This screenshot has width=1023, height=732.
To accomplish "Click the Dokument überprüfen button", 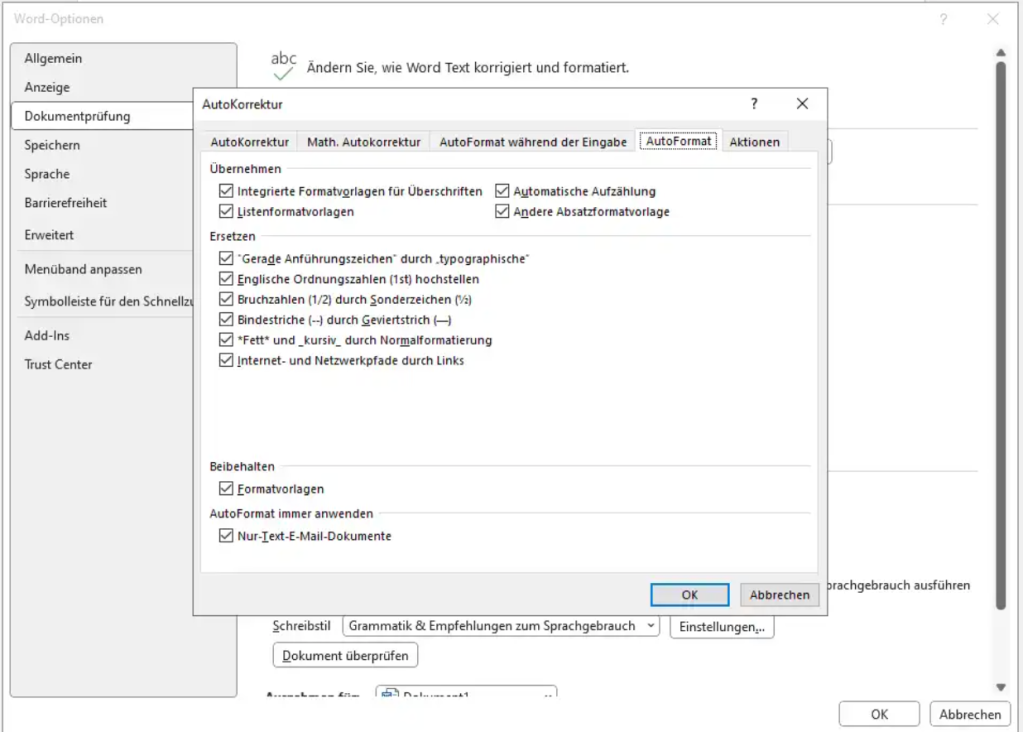I will click(344, 655).
